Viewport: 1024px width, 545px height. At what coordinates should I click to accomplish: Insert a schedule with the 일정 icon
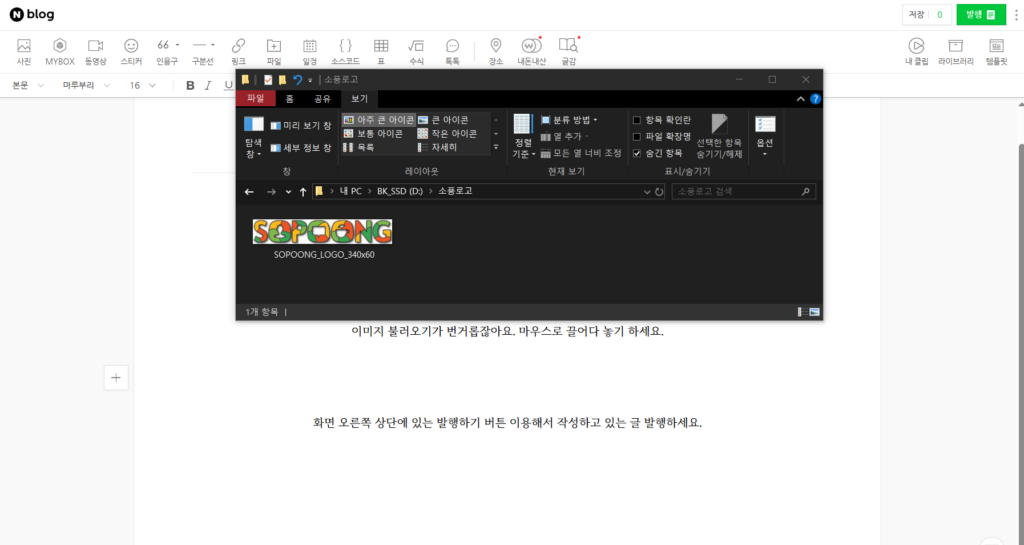pyautogui.click(x=310, y=52)
